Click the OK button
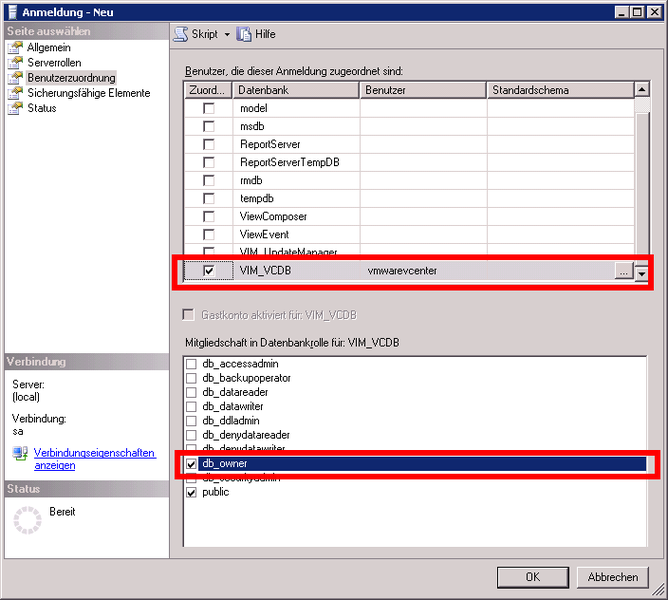668x600 pixels. point(533,577)
